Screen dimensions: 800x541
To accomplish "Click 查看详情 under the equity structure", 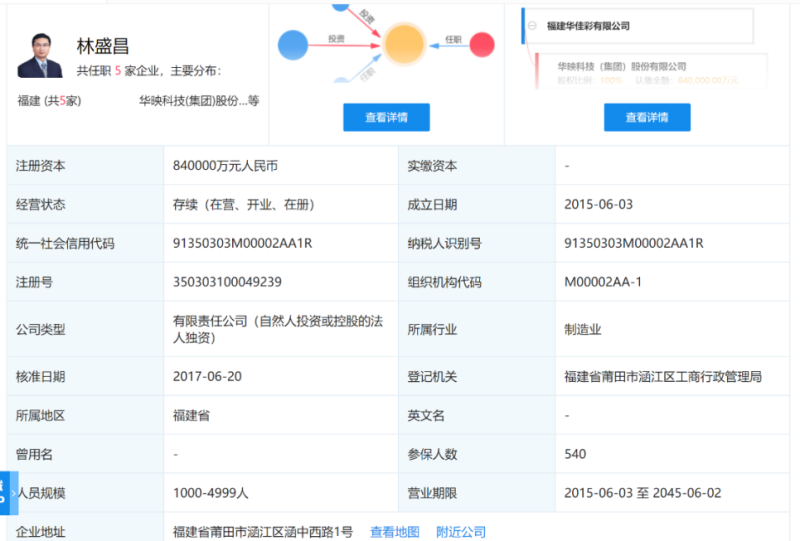I will (647, 117).
